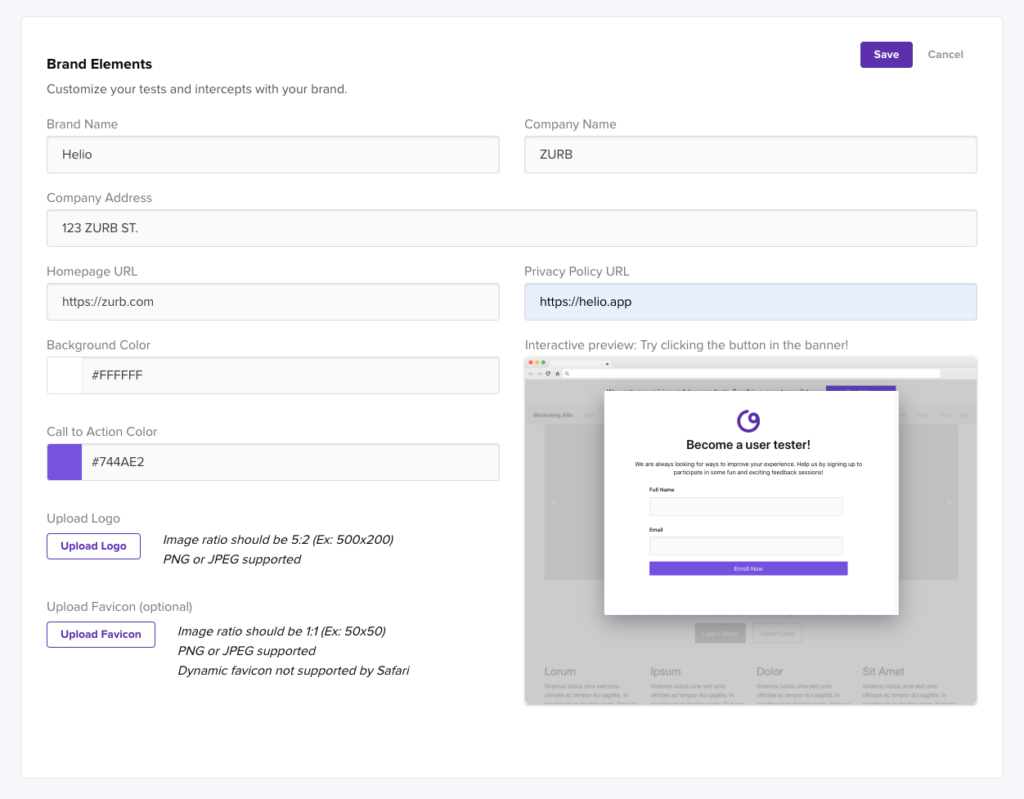Viewport: 1024px width, 799px height.
Task: Click the Privacy Policy URL field
Action: pyautogui.click(x=750, y=302)
